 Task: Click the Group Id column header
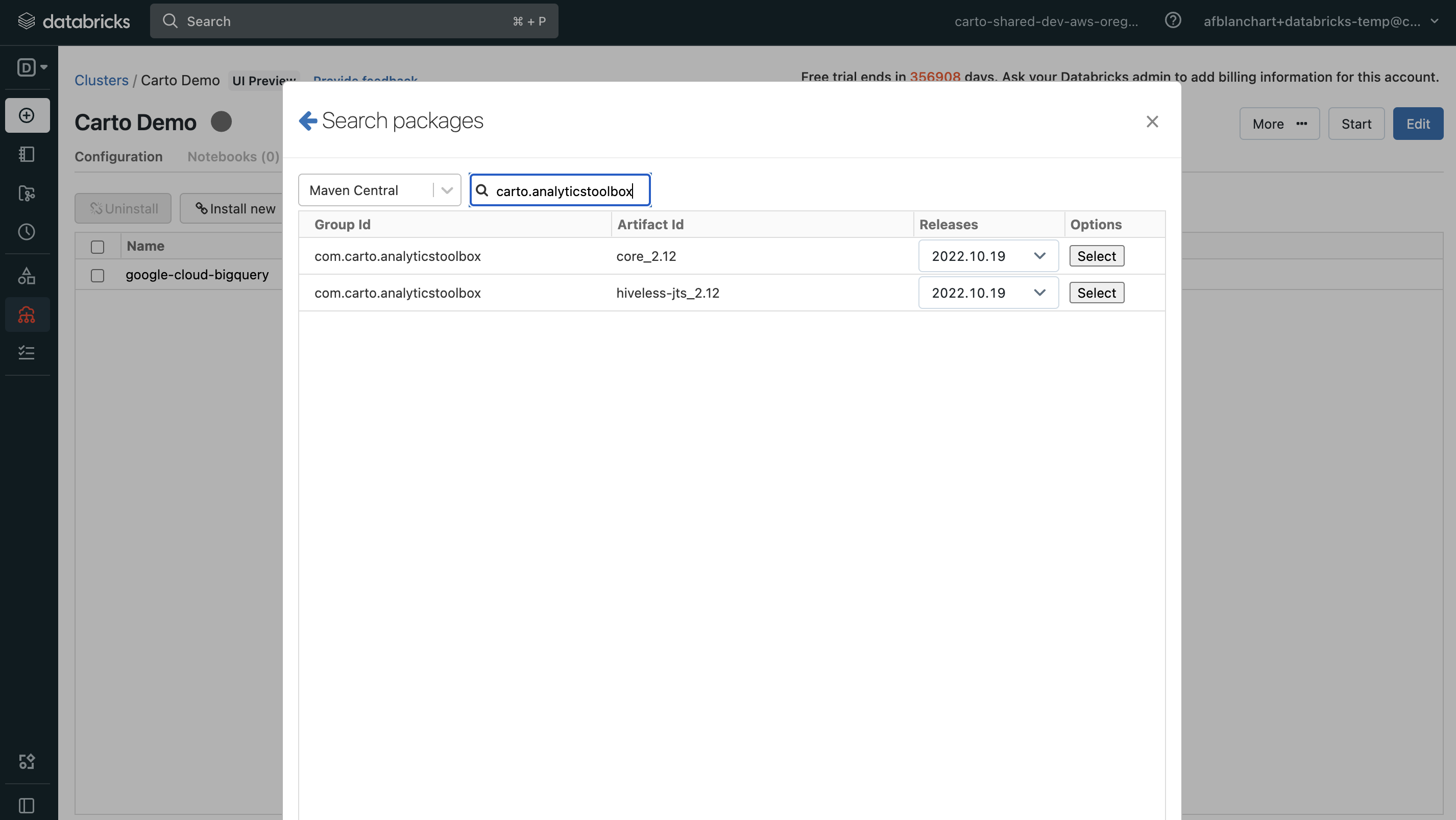[x=343, y=224]
